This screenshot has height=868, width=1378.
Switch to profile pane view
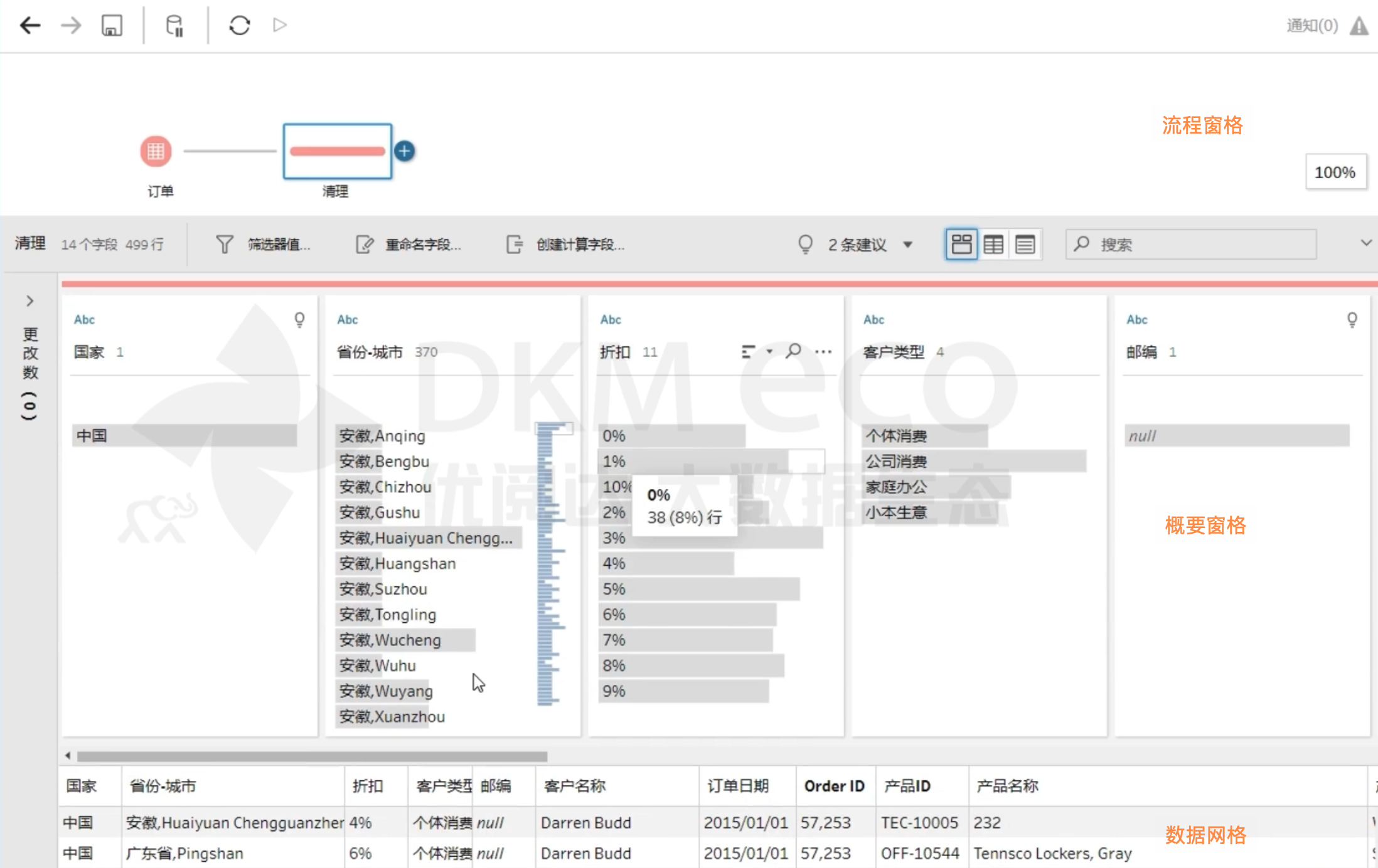(961, 244)
